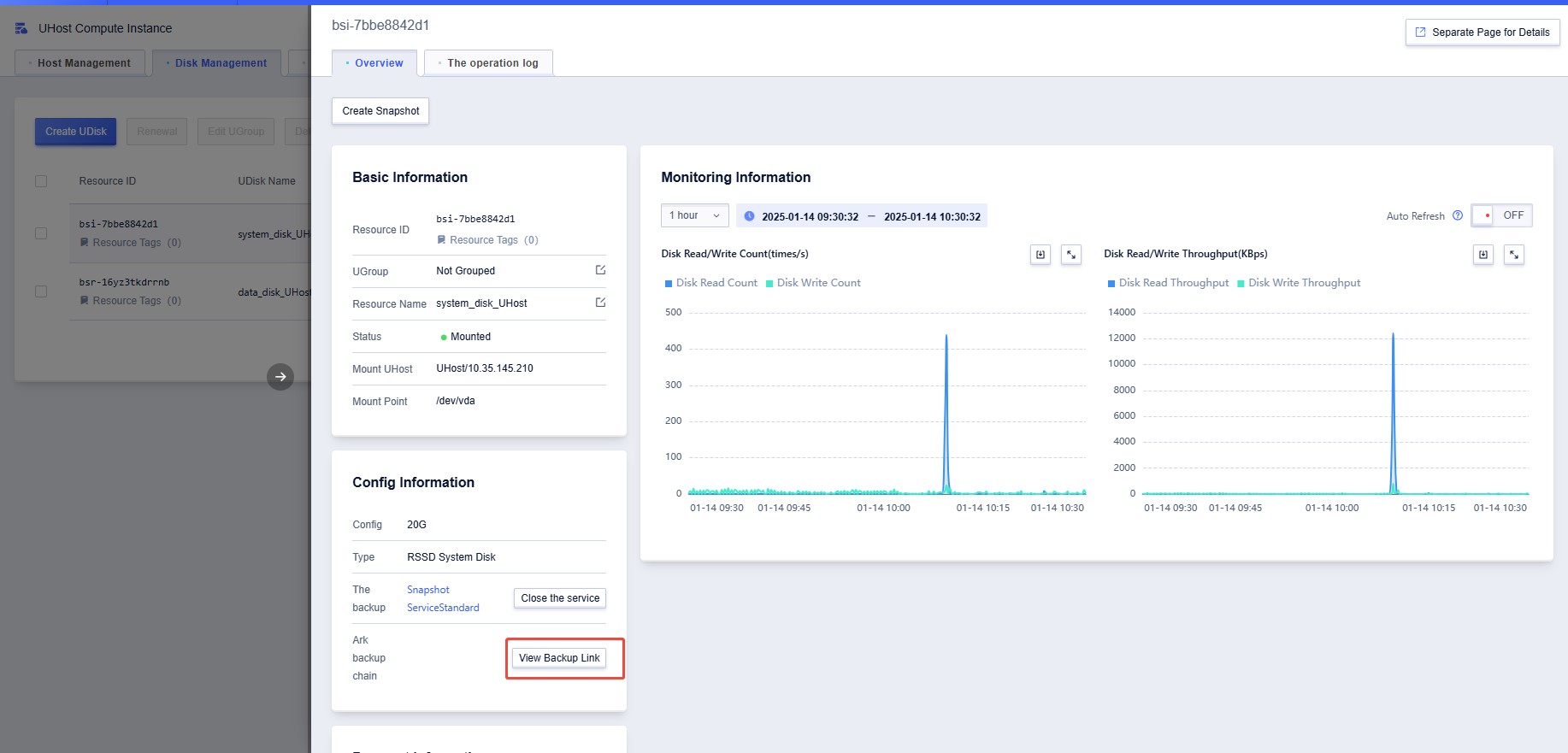Download the Disk Read/Write Throughput chart
Screen dimensions: 1568x753
click(1483, 255)
